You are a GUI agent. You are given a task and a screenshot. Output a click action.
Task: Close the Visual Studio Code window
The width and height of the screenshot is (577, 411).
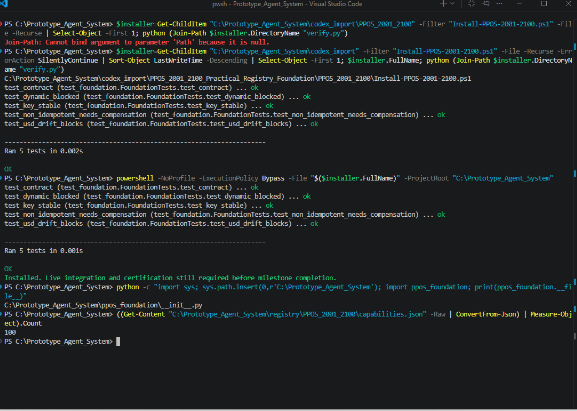(x=568, y=4)
